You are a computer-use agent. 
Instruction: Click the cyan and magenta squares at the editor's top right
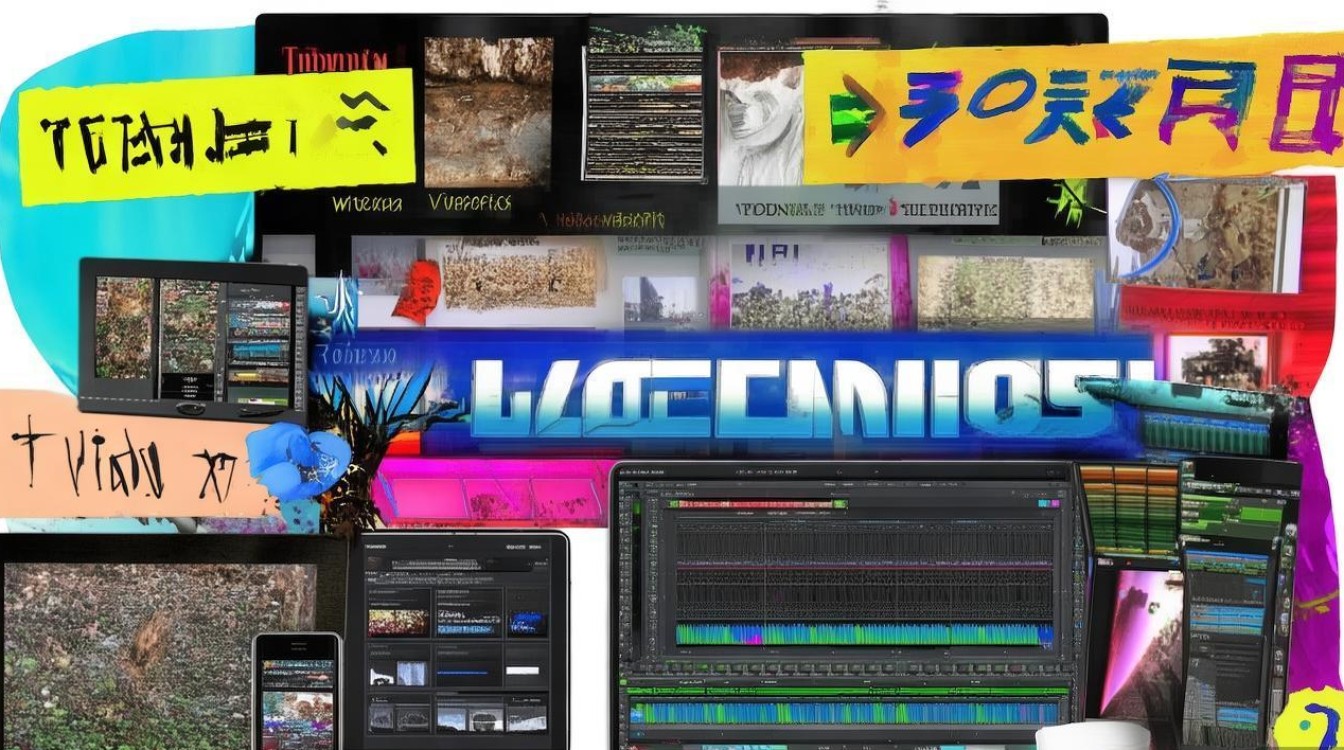[x=1046, y=504]
